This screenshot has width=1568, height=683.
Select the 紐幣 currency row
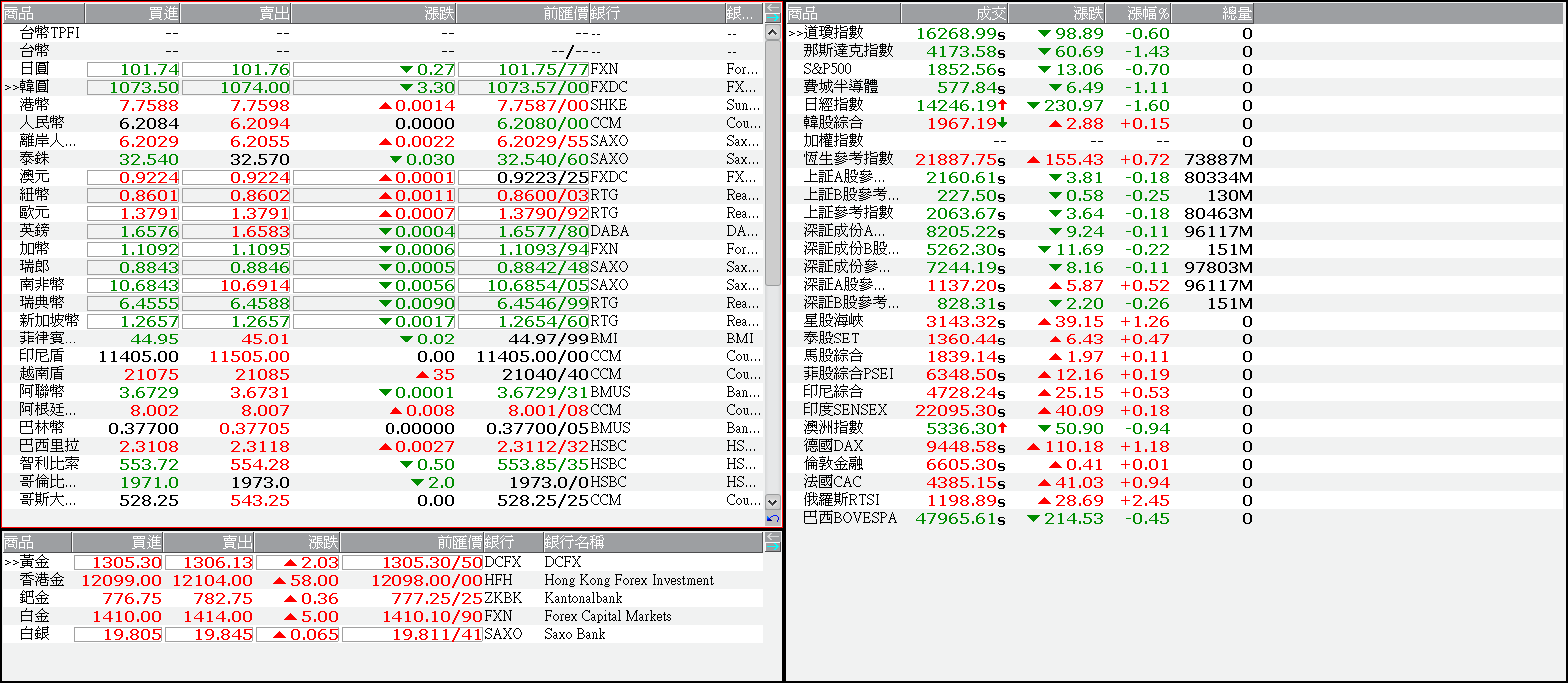coord(383,195)
